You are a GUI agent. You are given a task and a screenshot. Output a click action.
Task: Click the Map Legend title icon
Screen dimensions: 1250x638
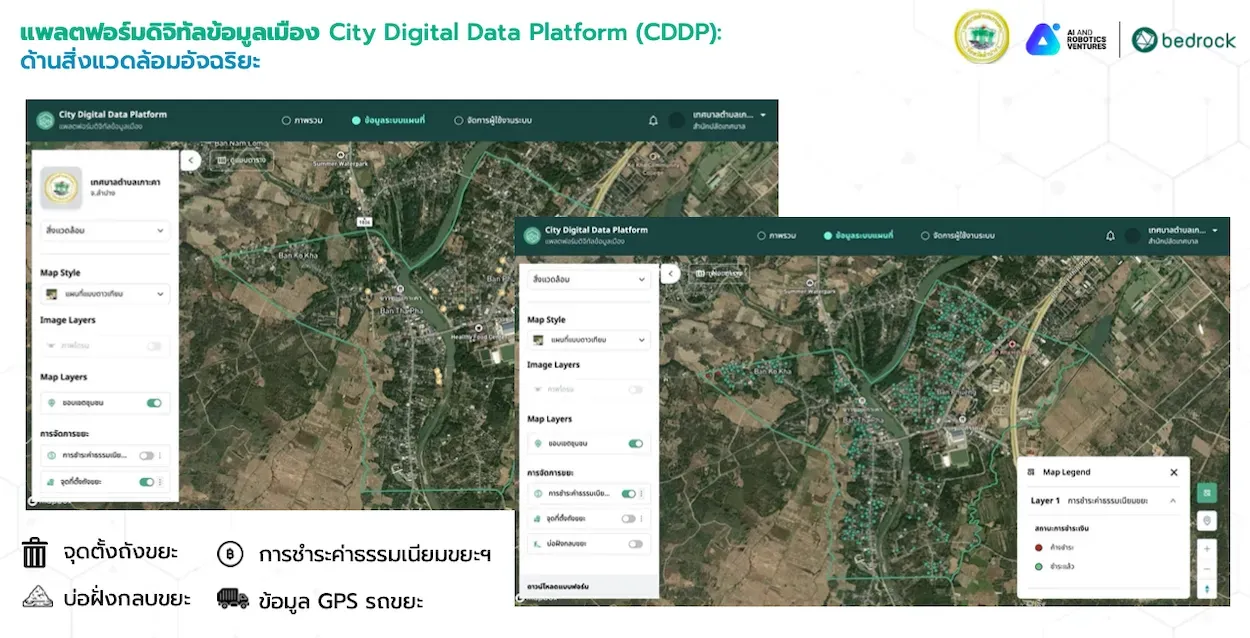[x=1031, y=472]
